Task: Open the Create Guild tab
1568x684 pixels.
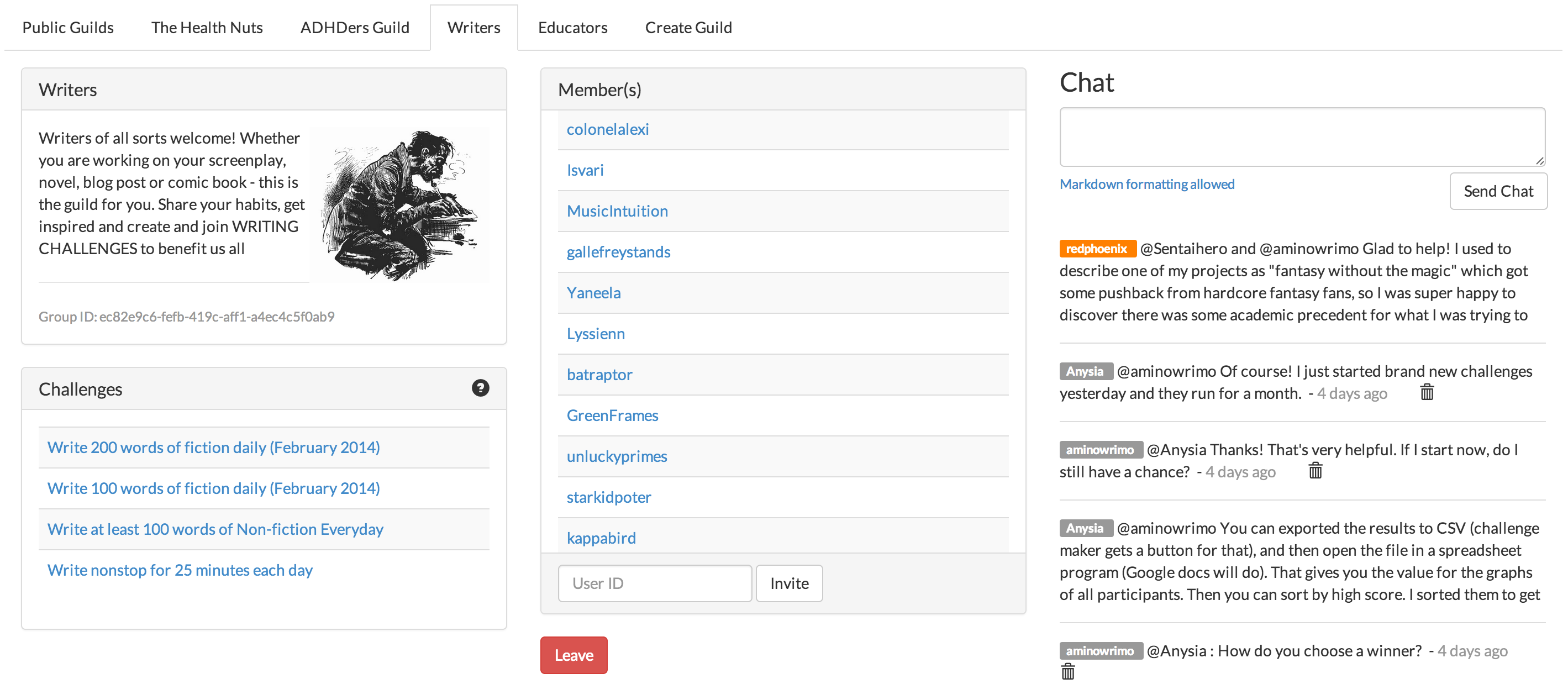Action: click(688, 28)
